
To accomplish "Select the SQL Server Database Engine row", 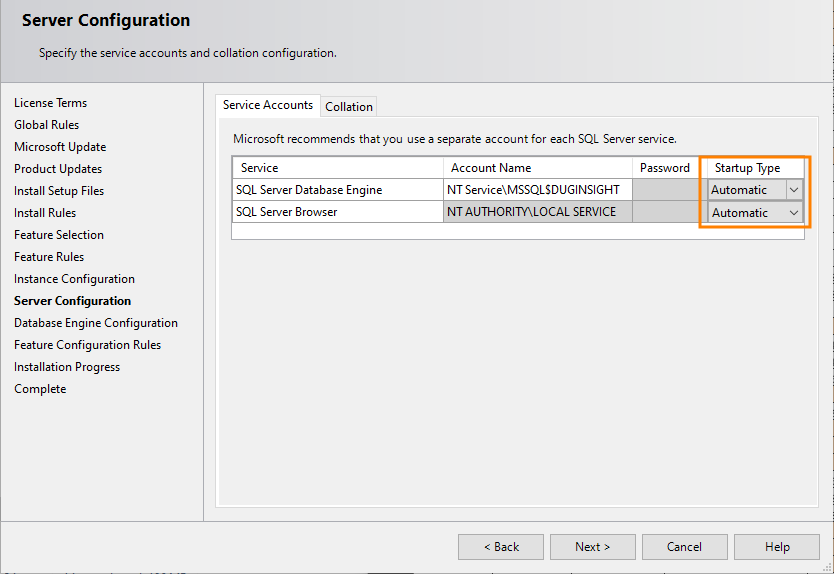I will [337, 190].
